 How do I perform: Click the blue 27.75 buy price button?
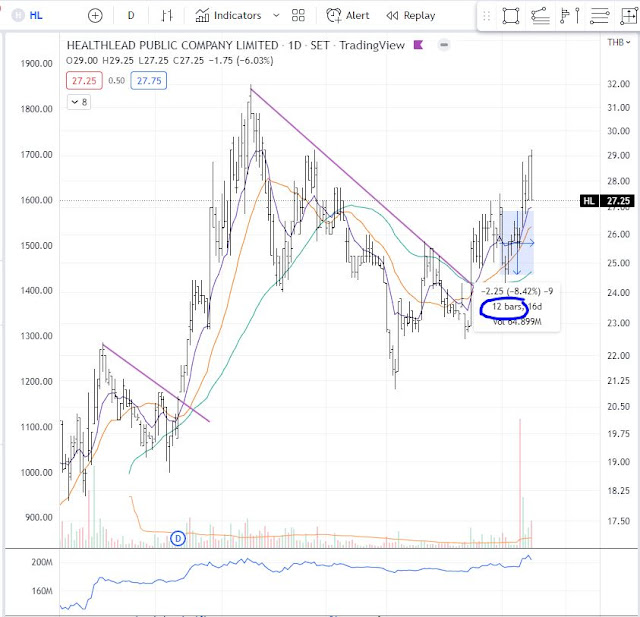click(x=149, y=81)
